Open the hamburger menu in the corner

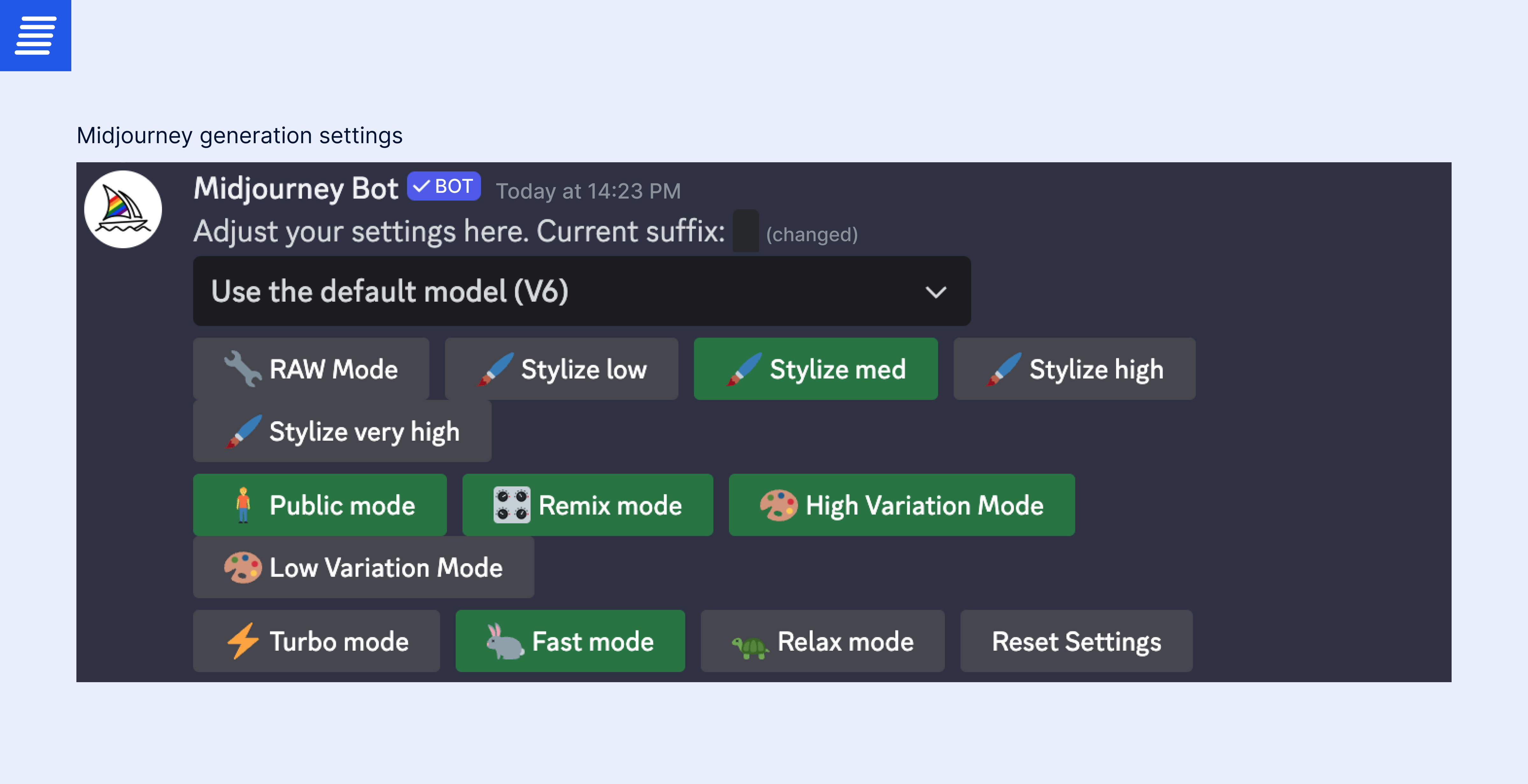[x=35, y=36]
